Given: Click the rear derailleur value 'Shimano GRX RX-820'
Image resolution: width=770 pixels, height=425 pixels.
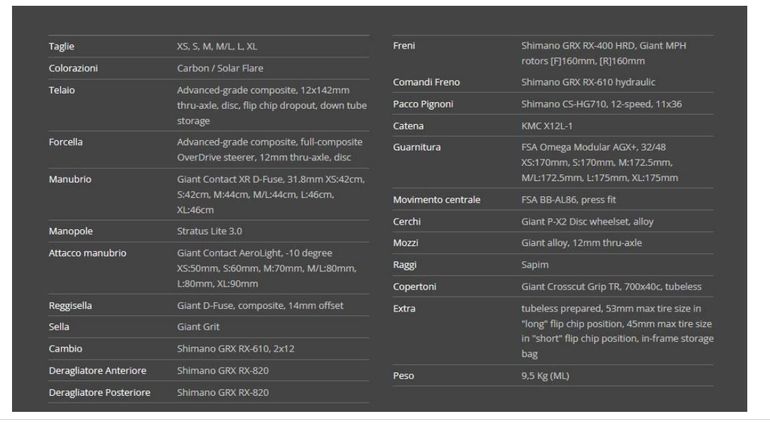Looking at the screenshot, I should 223,393.
